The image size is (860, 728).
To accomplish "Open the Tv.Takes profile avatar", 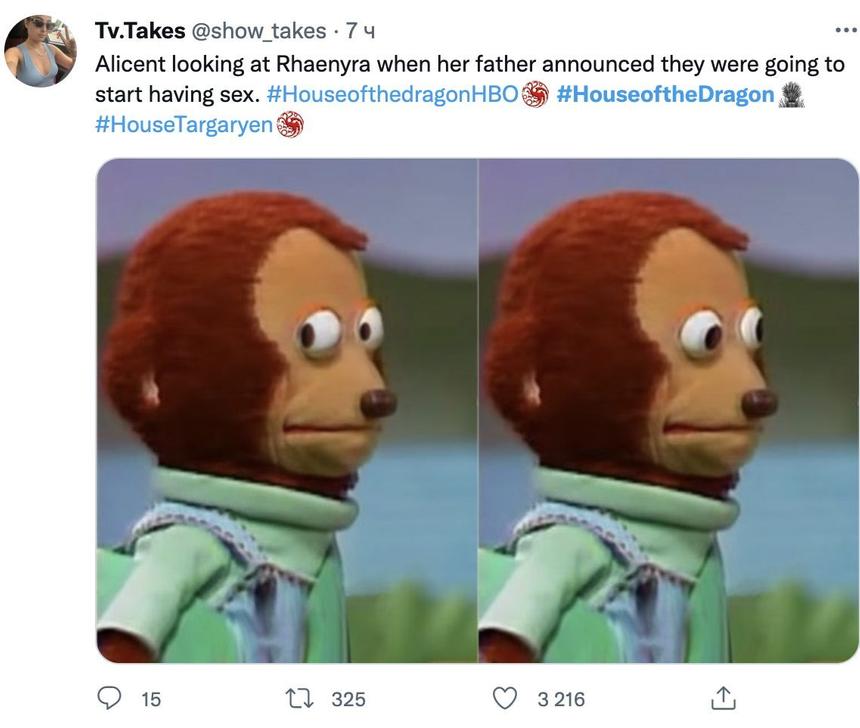I will [40, 50].
